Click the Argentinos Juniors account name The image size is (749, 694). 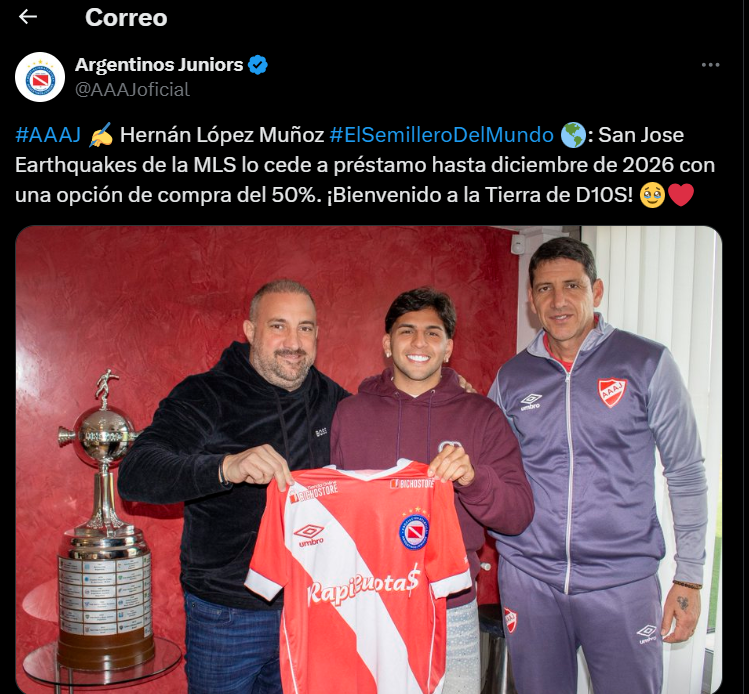pos(159,64)
